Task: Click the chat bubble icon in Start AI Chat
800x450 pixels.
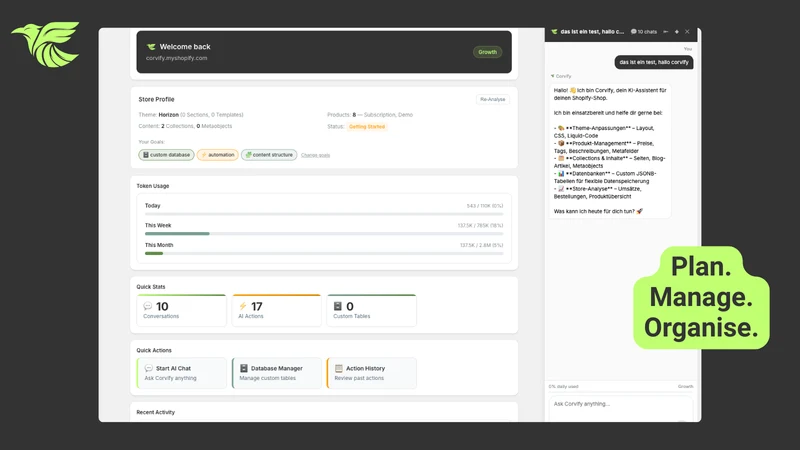Action: coord(148,368)
